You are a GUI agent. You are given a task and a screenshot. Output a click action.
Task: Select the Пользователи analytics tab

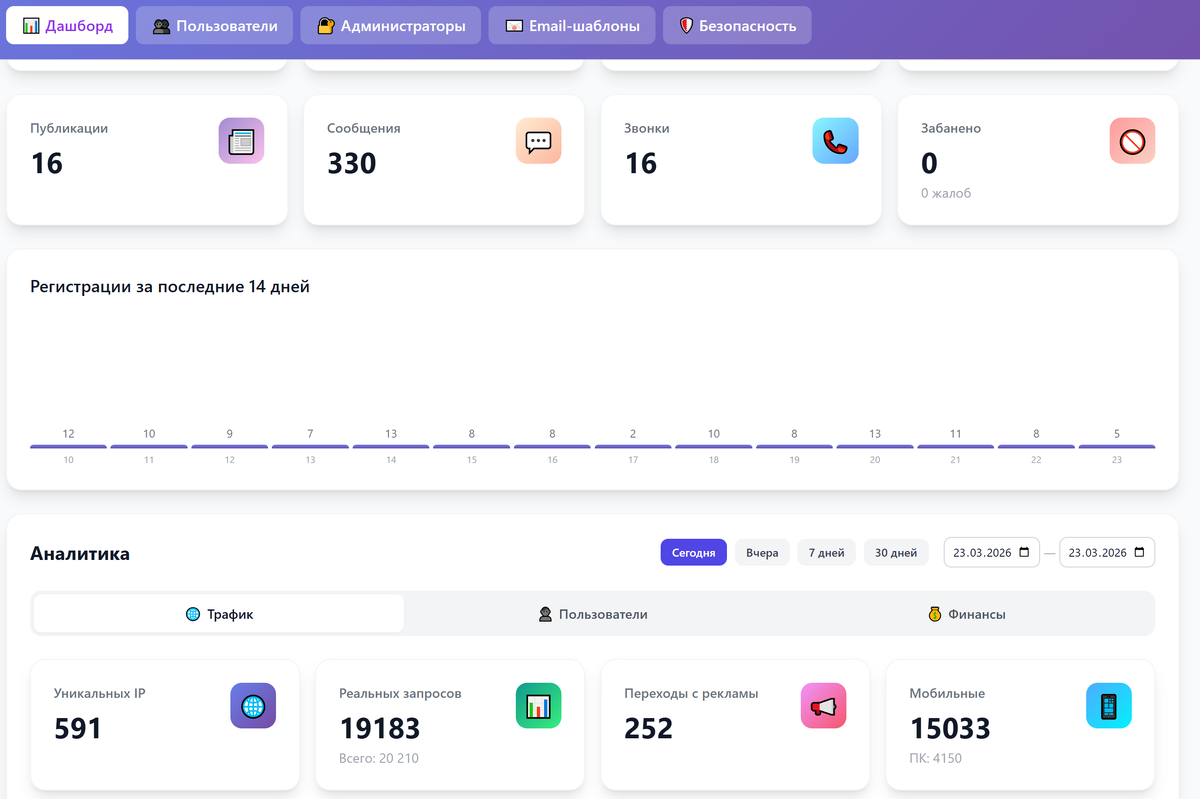tap(592, 615)
